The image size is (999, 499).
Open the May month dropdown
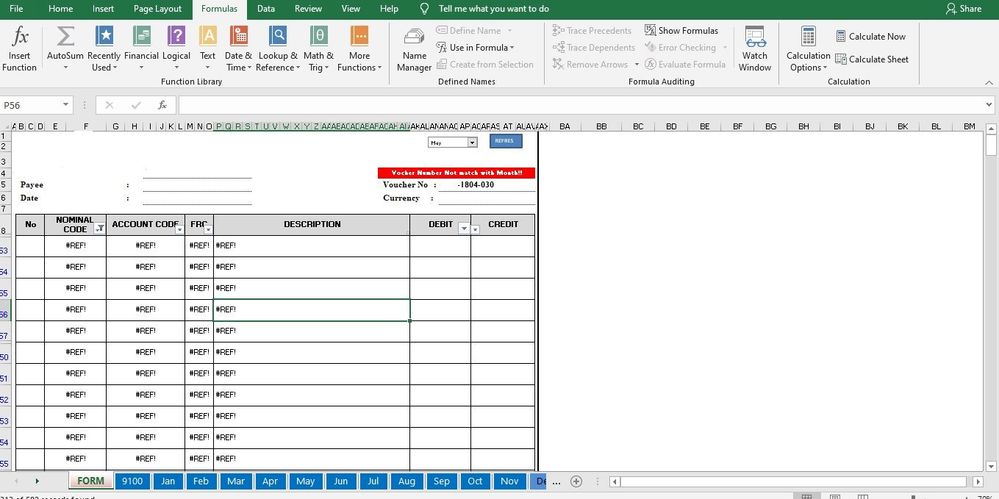472,143
